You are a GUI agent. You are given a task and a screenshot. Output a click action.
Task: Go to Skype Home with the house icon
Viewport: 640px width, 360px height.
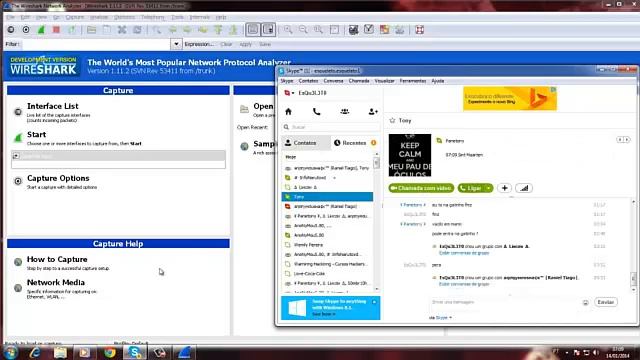[289, 111]
